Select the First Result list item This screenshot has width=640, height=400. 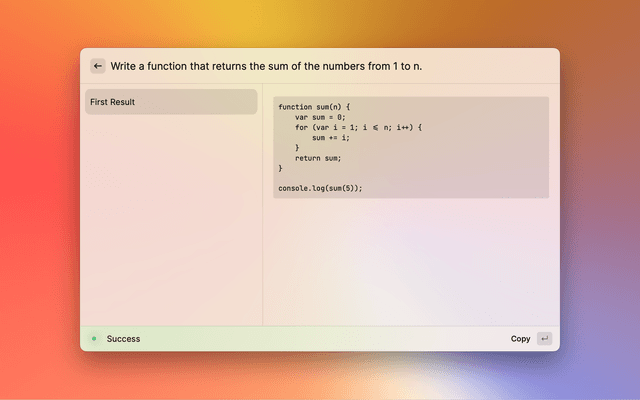tap(170, 102)
